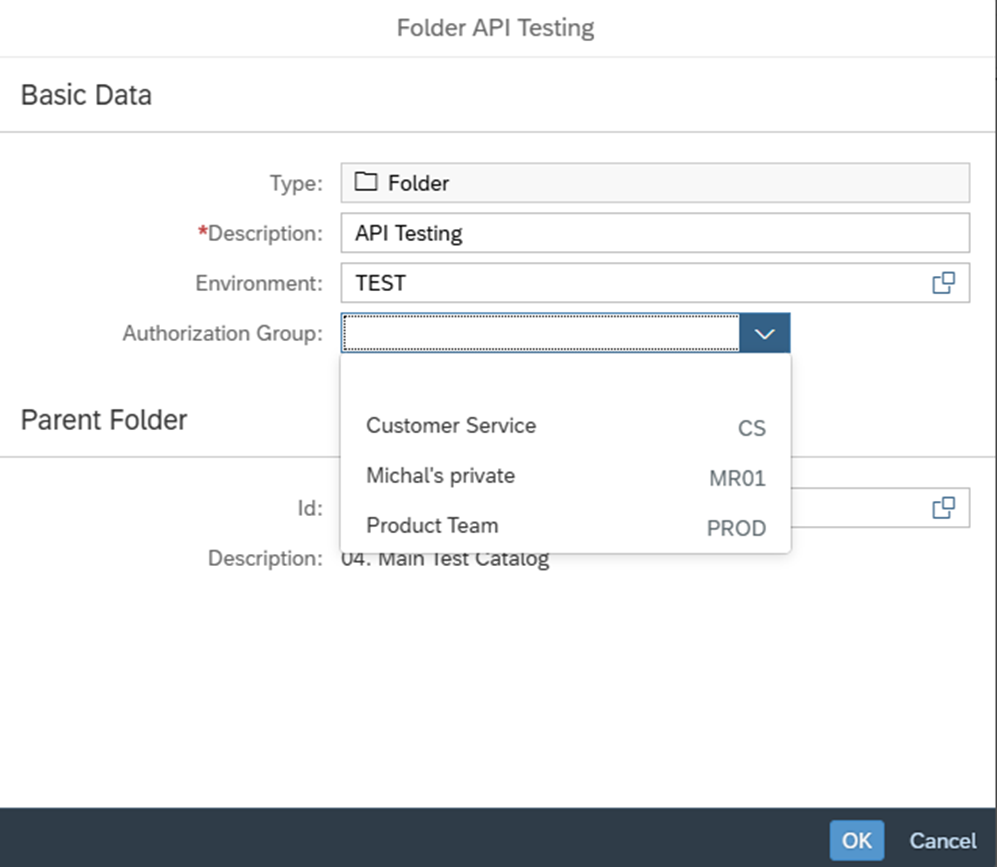The image size is (997, 867).
Task: Open value help icon for Parent Folder Id
Action: pyautogui.click(x=943, y=508)
